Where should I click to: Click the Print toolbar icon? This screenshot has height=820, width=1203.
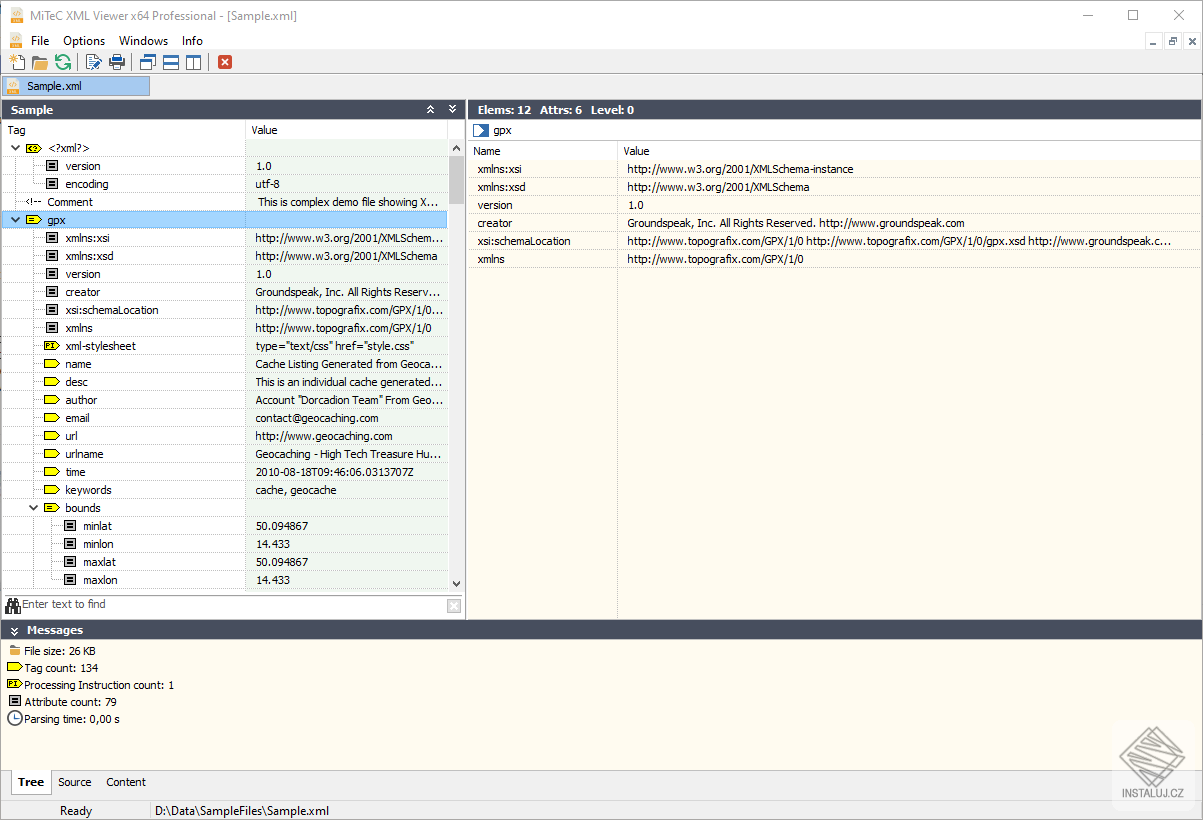click(x=117, y=62)
